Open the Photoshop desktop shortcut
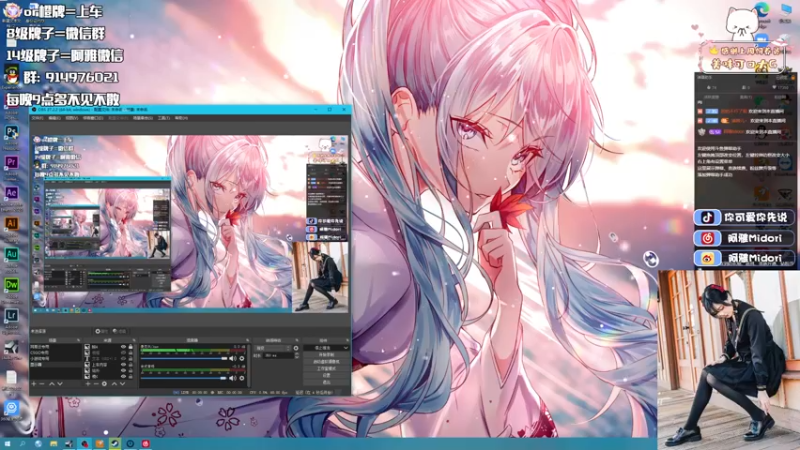 11,132
